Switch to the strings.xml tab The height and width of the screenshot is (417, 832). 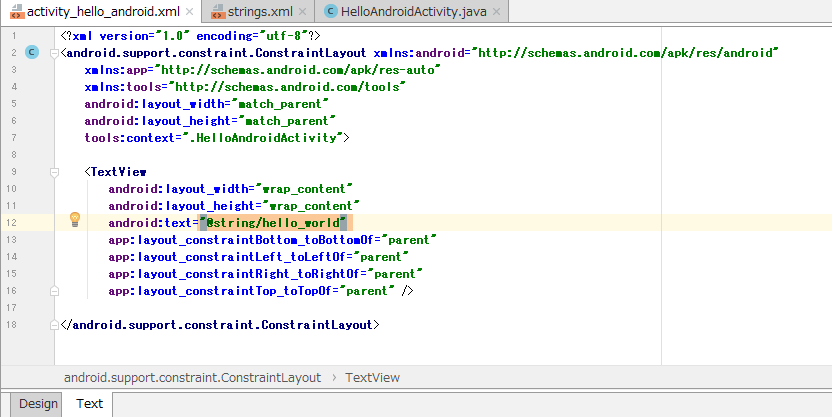[259, 12]
